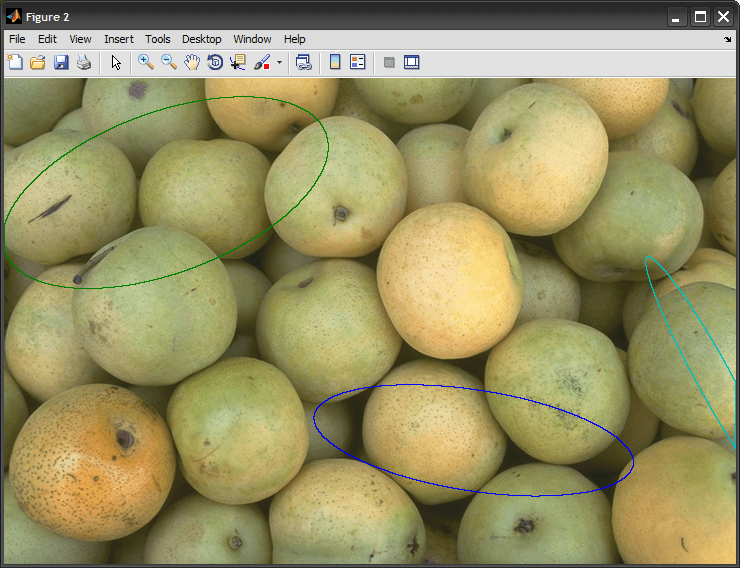Image resolution: width=740 pixels, height=568 pixels.
Task: Select the Data Cursor tool
Action: (238, 62)
